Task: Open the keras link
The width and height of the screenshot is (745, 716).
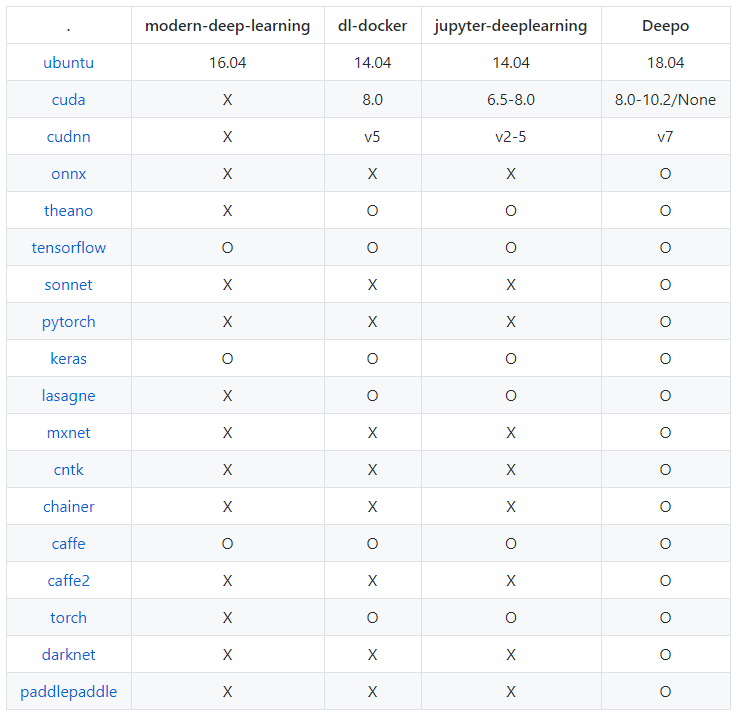Action: pos(68,359)
